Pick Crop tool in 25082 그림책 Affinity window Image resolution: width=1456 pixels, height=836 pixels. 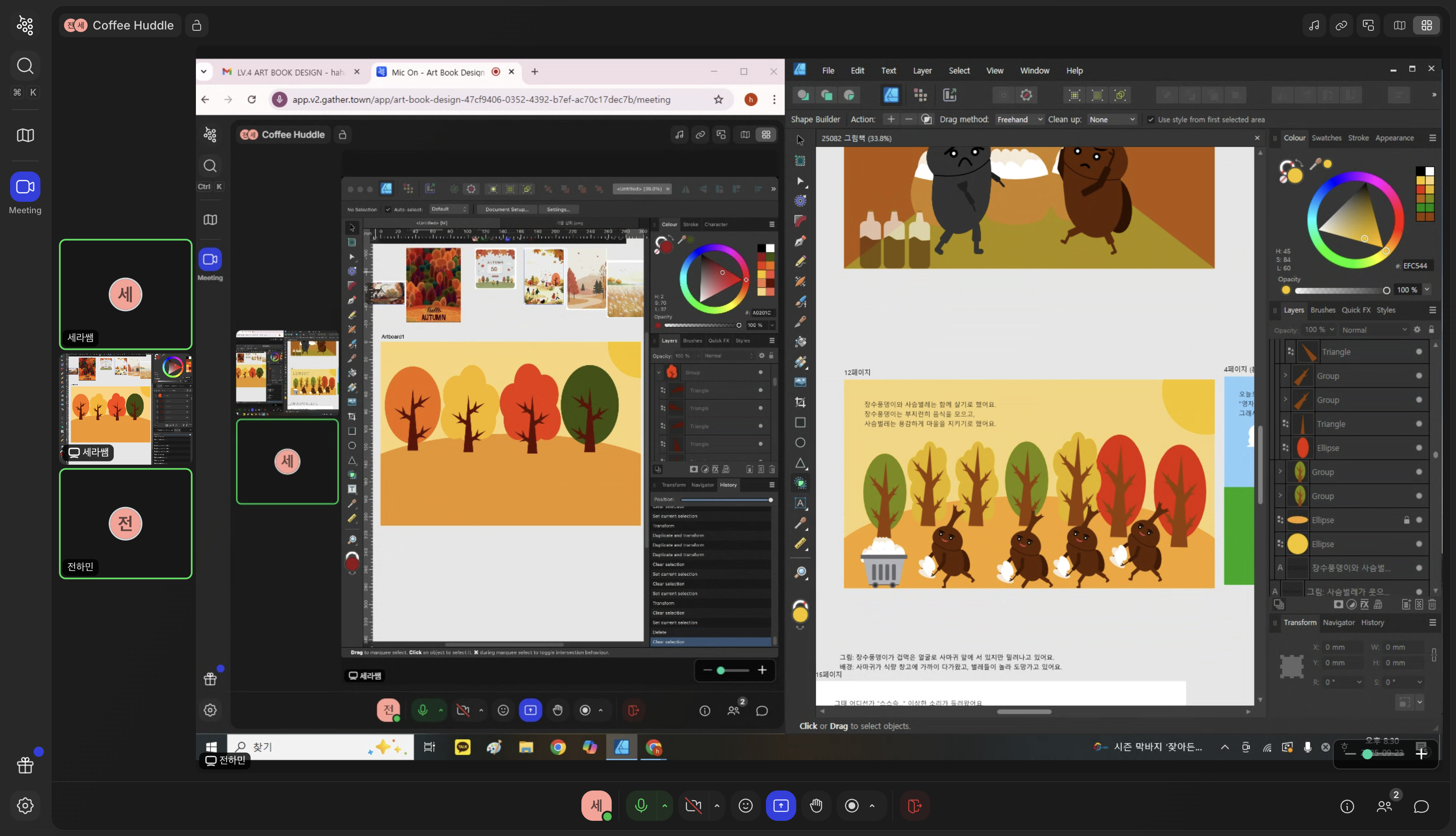(800, 402)
